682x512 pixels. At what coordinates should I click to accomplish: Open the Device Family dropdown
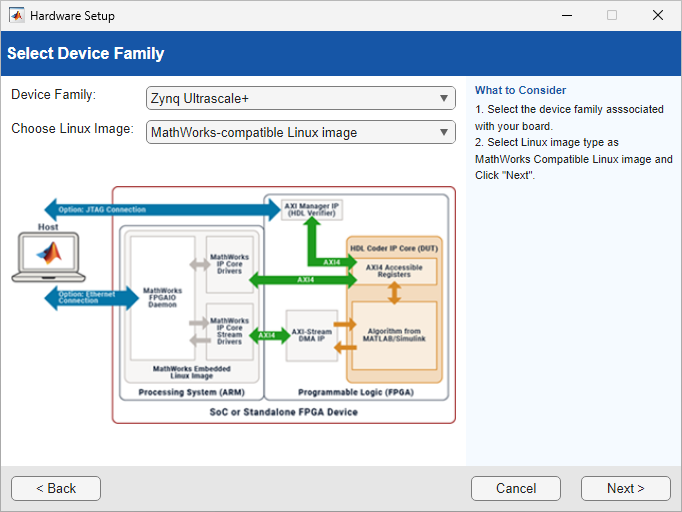click(x=300, y=98)
